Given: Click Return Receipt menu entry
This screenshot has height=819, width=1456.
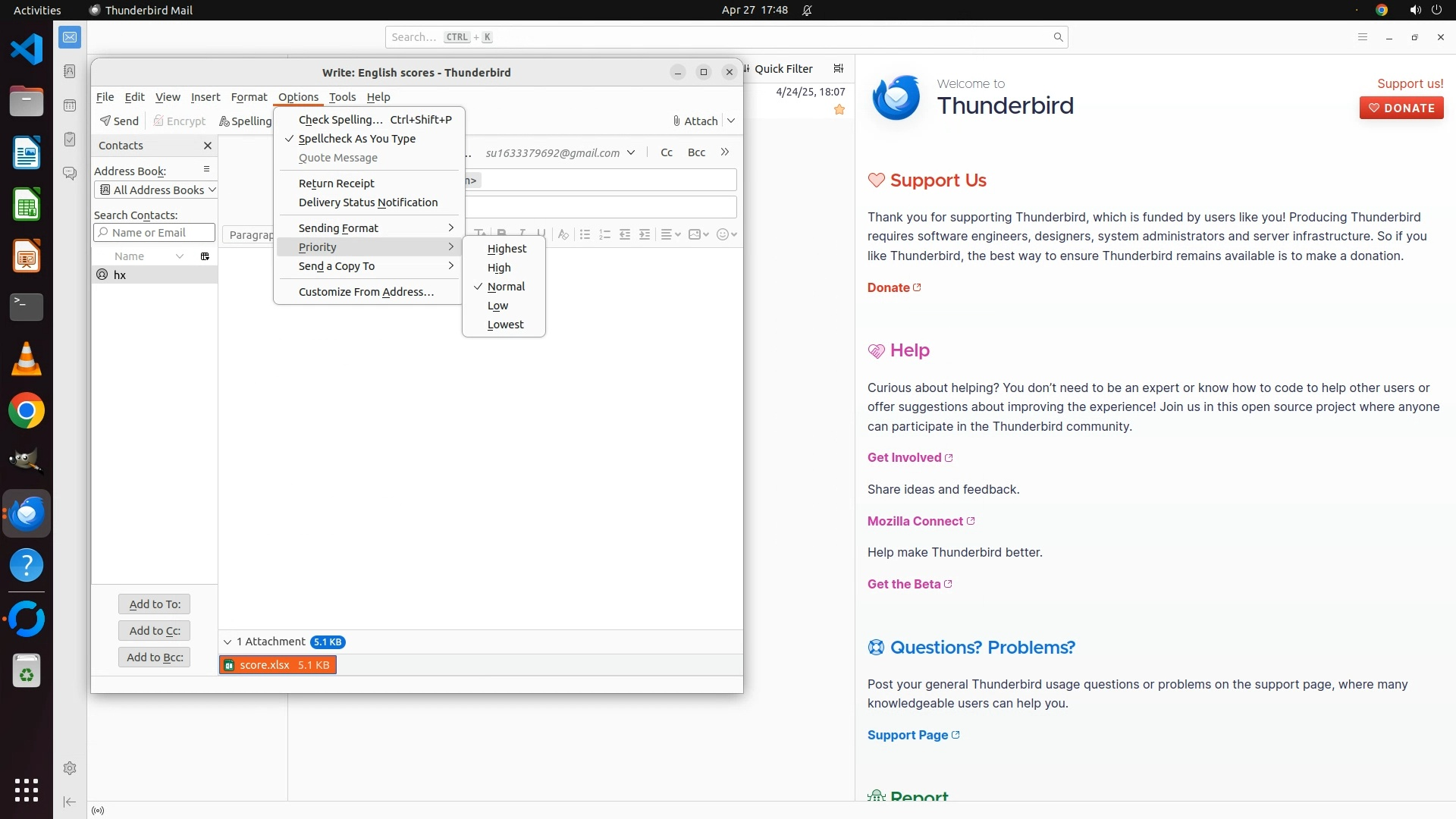Looking at the screenshot, I should point(337,184).
